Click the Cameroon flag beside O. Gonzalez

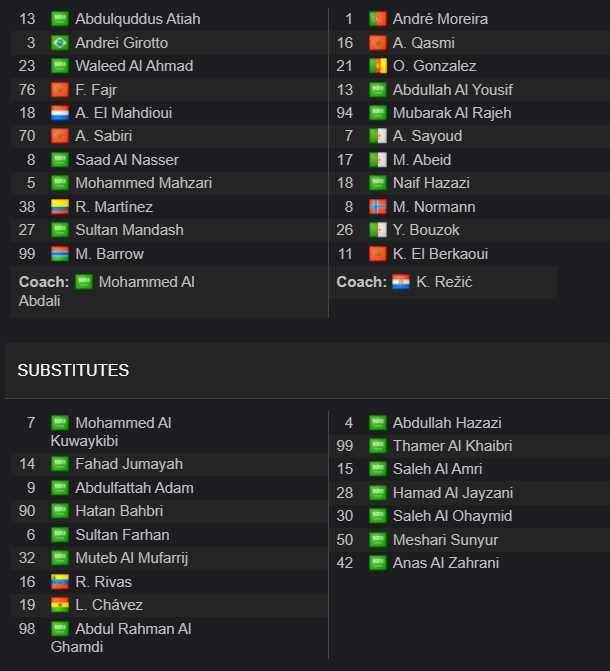click(x=378, y=66)
